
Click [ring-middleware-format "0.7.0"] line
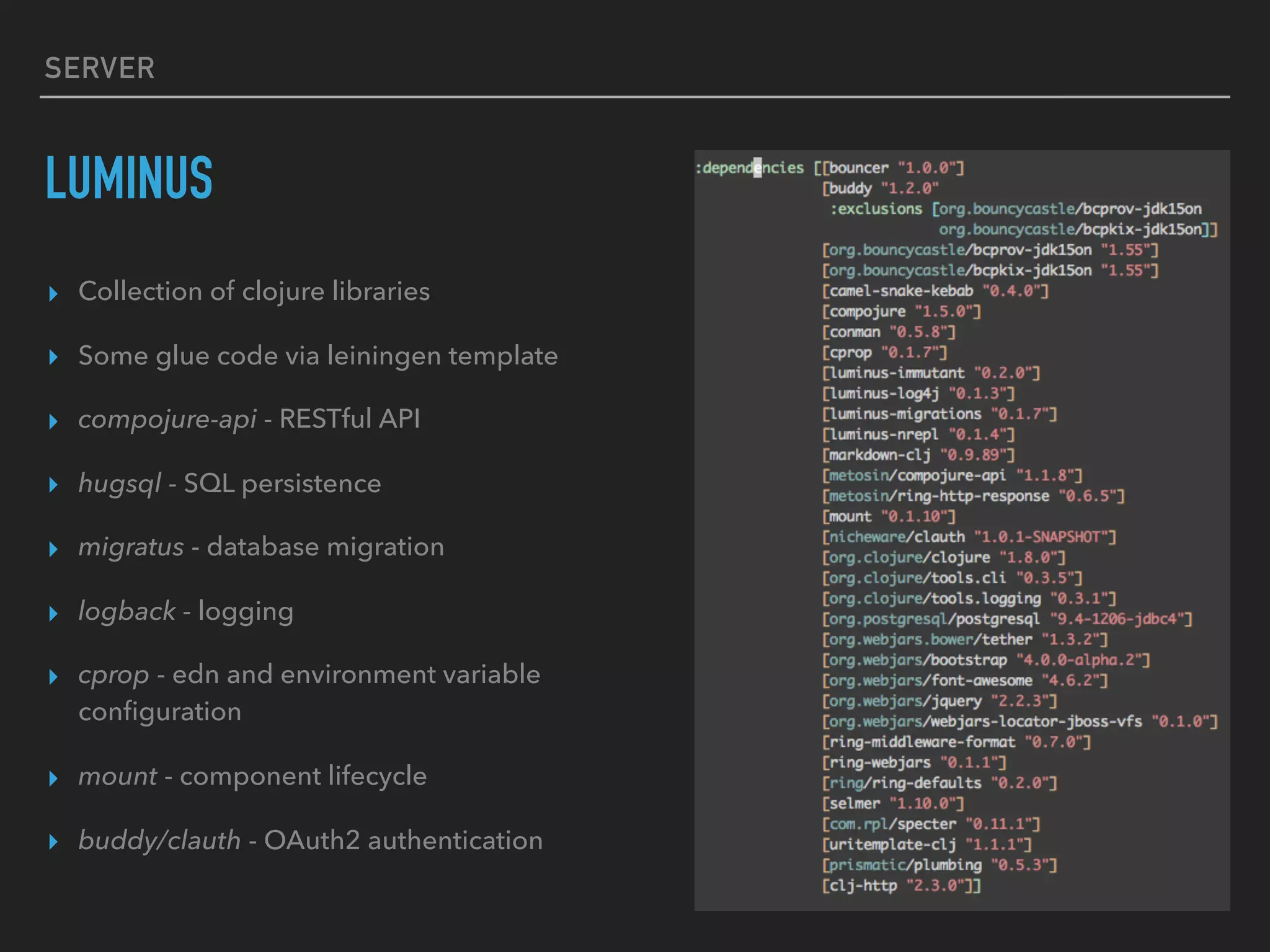point(957,741)
